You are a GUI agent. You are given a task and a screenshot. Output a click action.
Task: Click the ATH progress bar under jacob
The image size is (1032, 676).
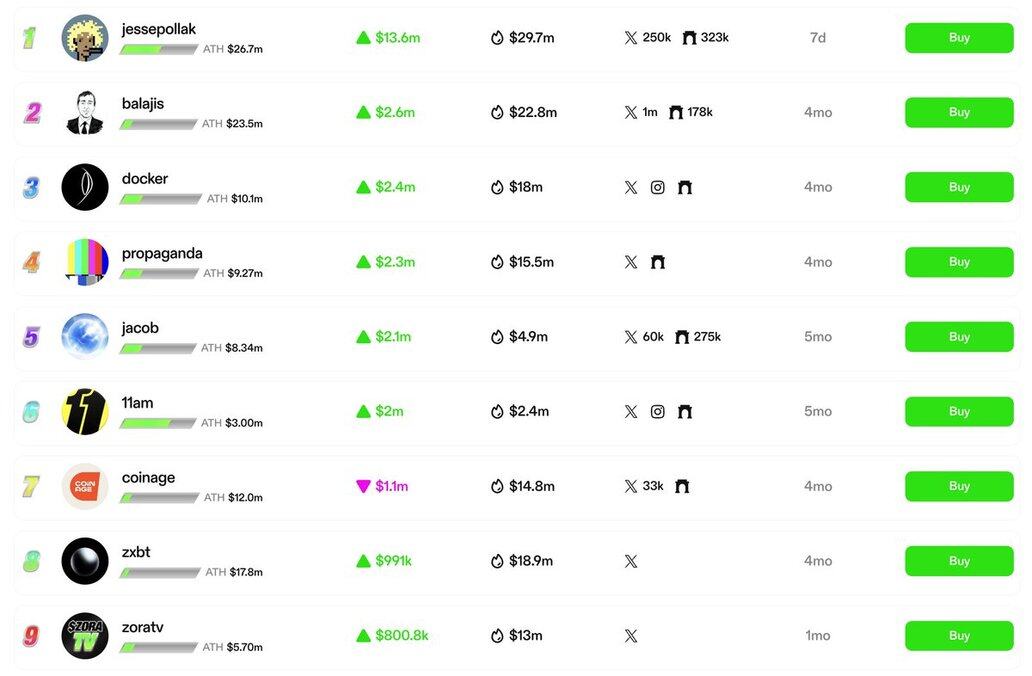[x=158, y=349]
